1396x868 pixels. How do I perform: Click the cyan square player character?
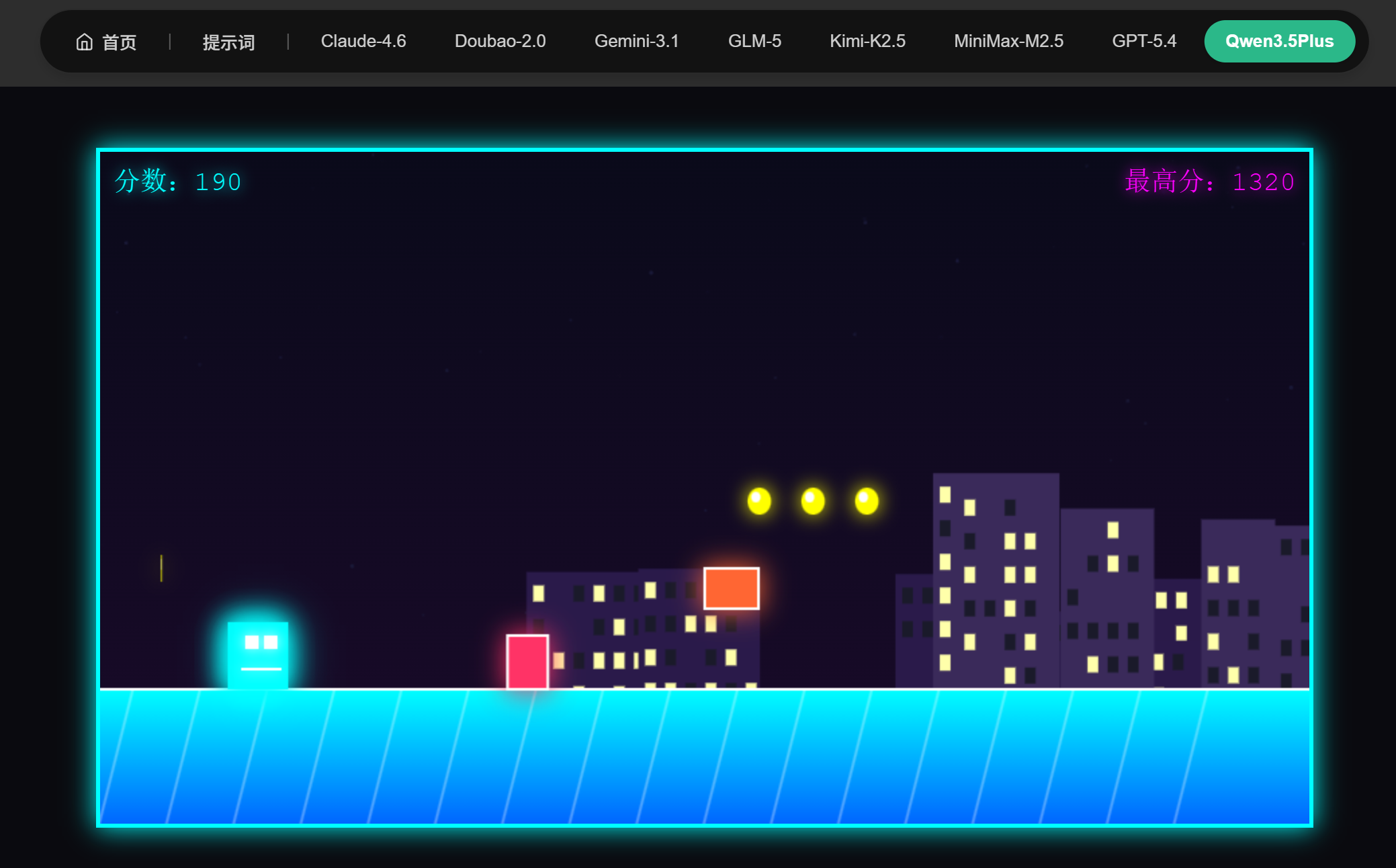258,655
